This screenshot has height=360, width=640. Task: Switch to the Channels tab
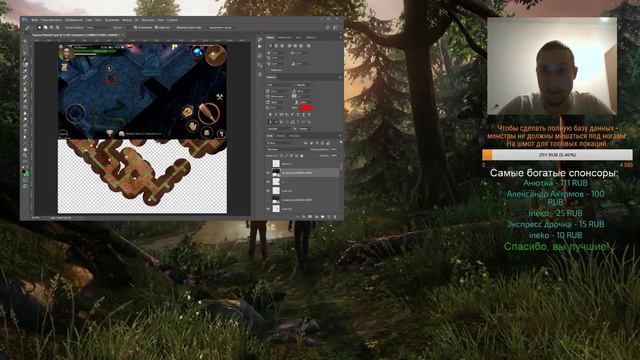coord(280,136)
